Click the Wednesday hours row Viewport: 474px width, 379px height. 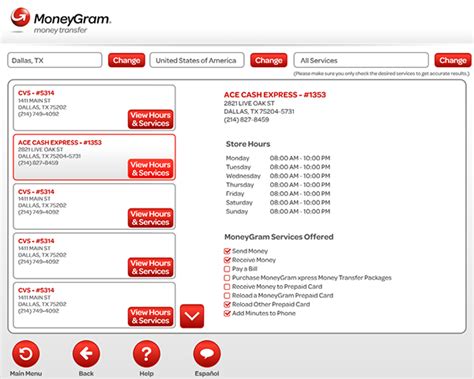click(x=278, y=176)
